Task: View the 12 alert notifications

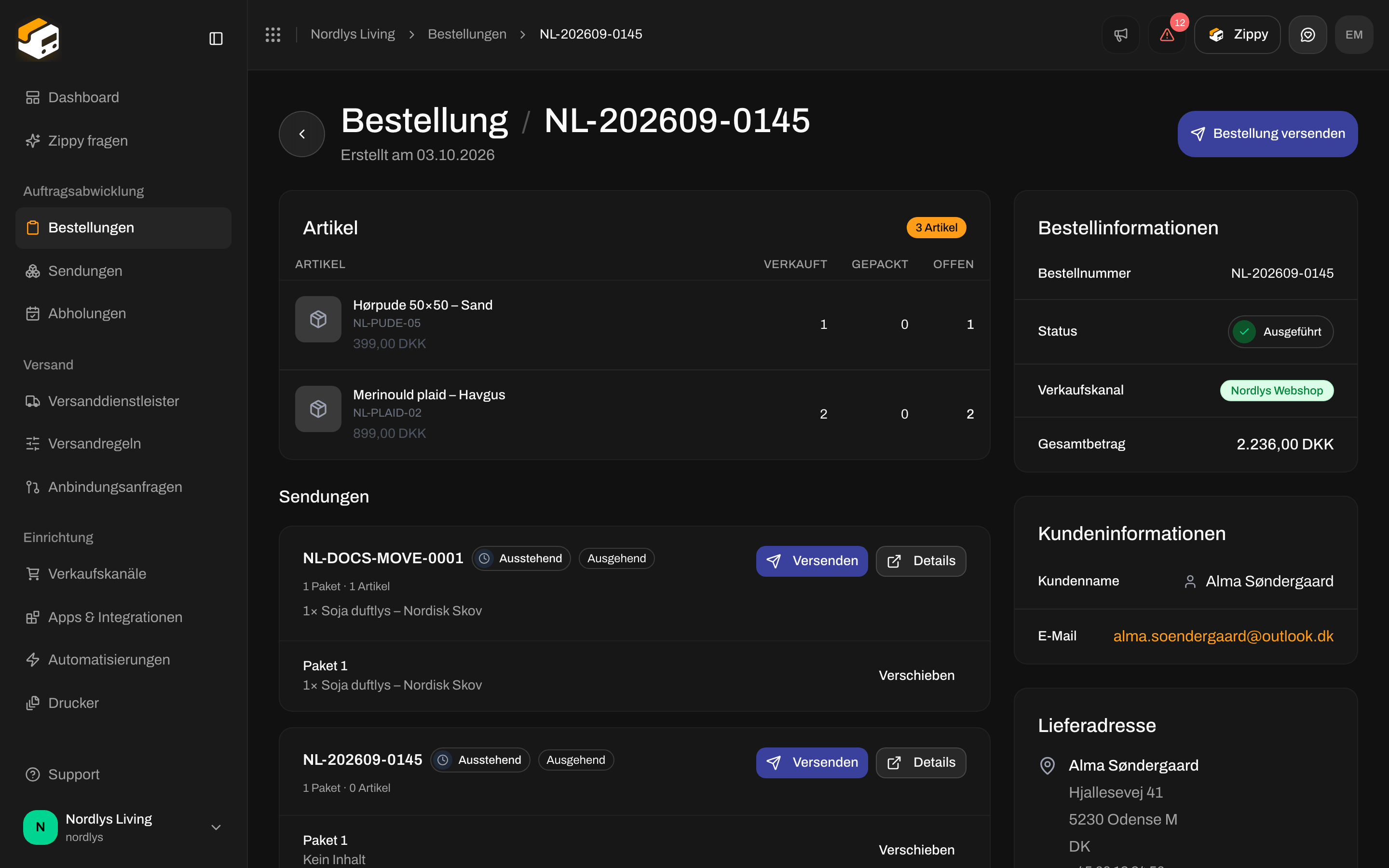Action: pos(1167,34)
